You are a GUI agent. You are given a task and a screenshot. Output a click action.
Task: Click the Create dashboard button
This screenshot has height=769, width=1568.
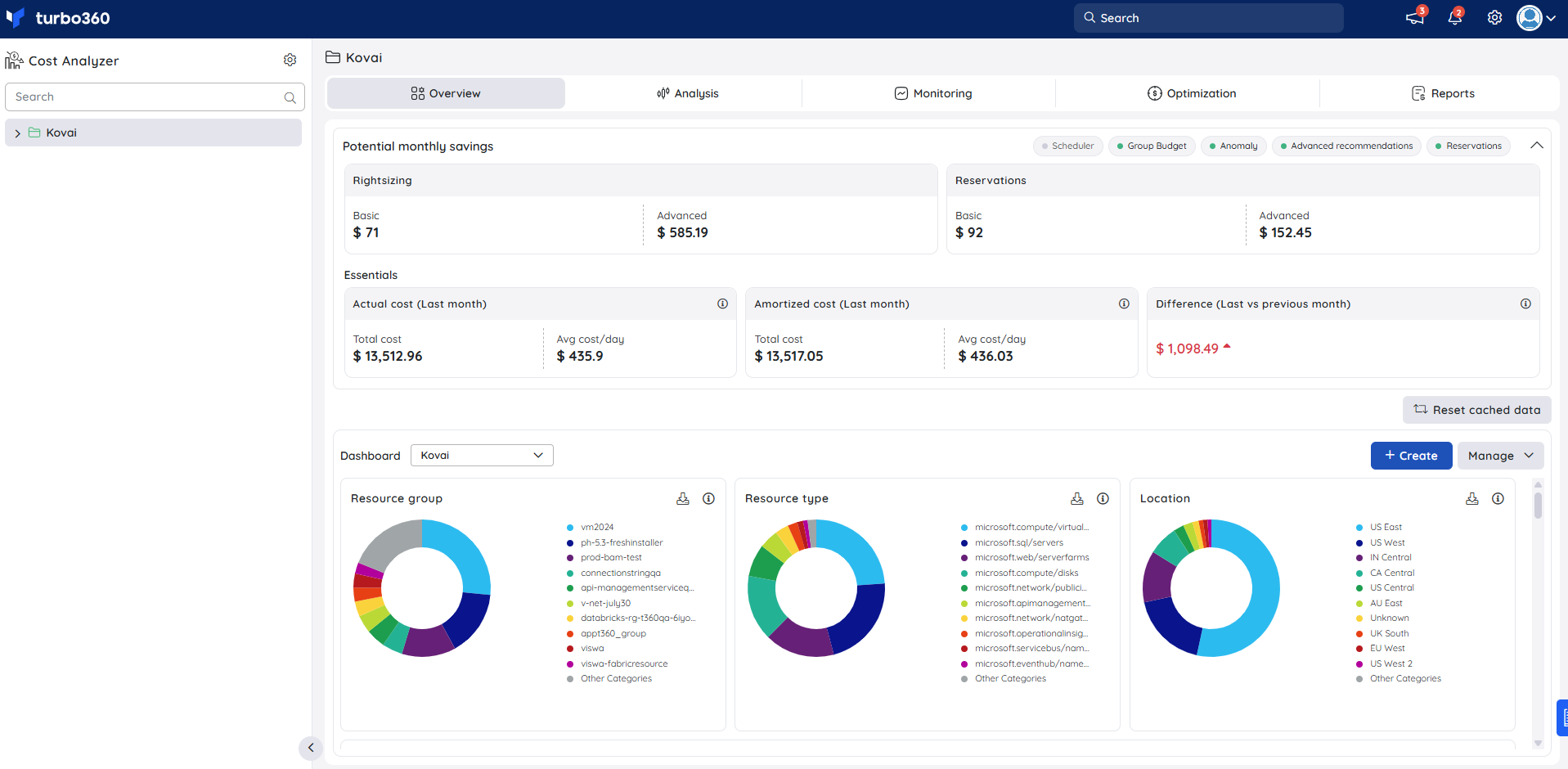(1411, 456)
